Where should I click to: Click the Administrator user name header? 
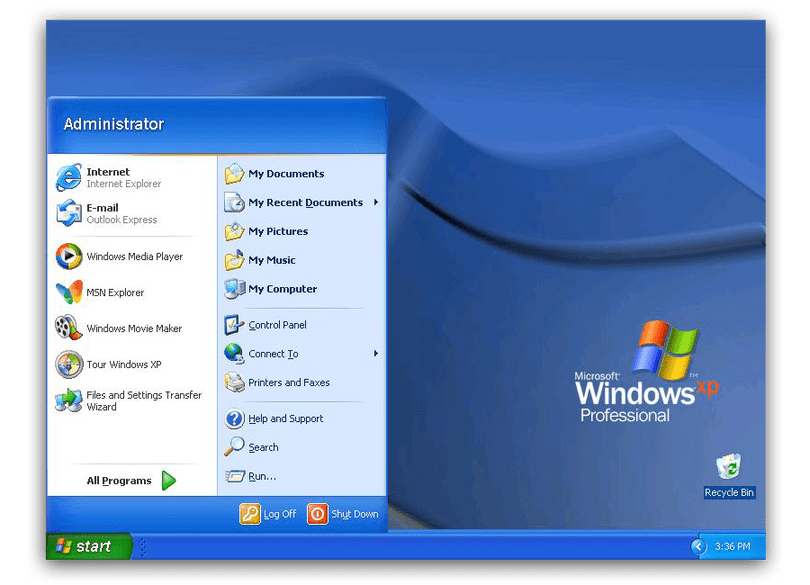point(114,124)
